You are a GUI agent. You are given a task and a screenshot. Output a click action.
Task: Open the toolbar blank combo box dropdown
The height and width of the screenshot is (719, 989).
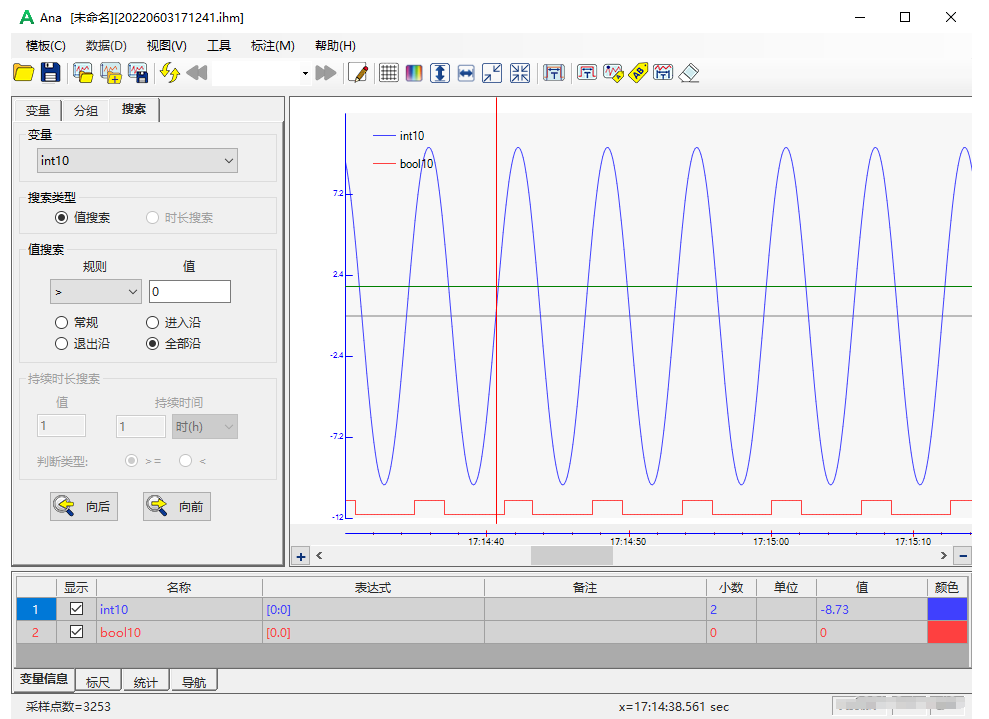tap(305, 74)
